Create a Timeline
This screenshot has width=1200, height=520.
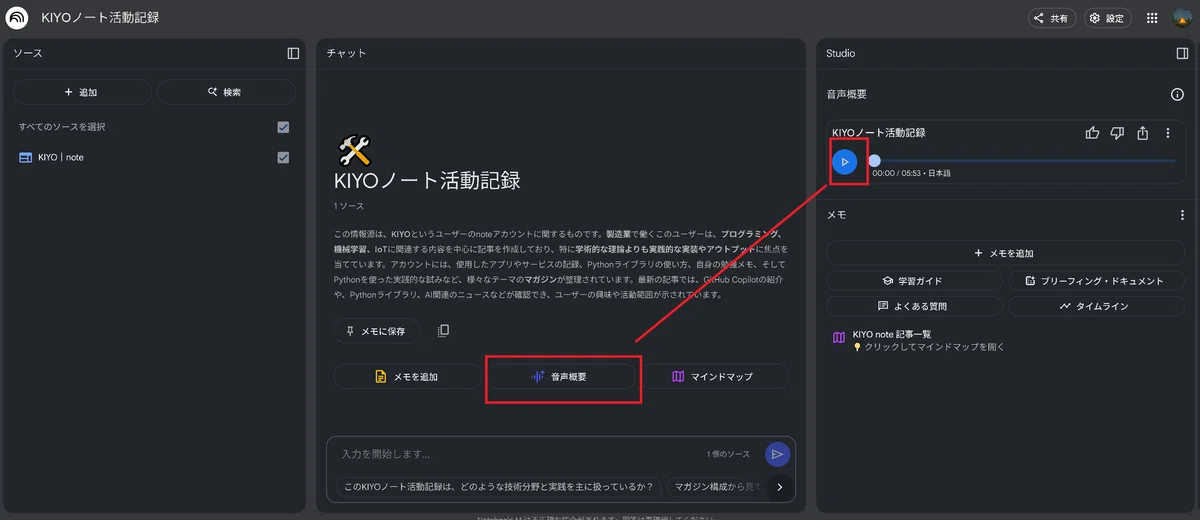tap(1094, 306)
